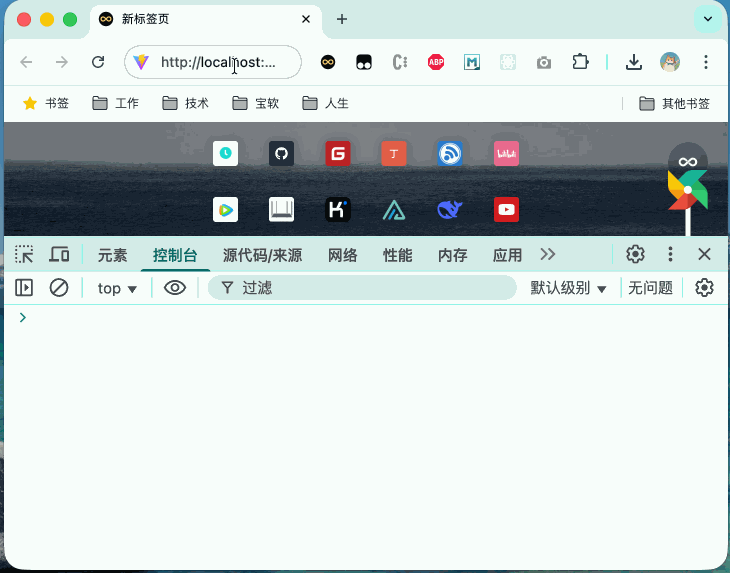Click the round infinity button on the page
This screenshot has width=730, height=573.
pos(688,161)
